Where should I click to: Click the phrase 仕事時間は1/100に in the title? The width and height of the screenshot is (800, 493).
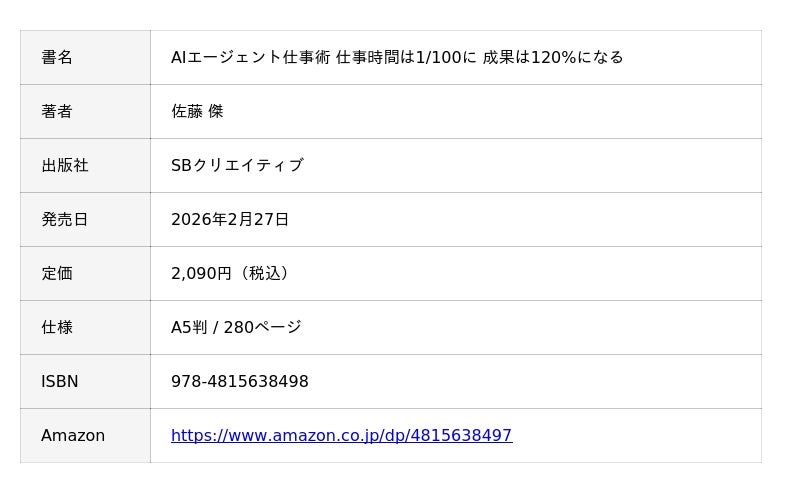(406, 58)
